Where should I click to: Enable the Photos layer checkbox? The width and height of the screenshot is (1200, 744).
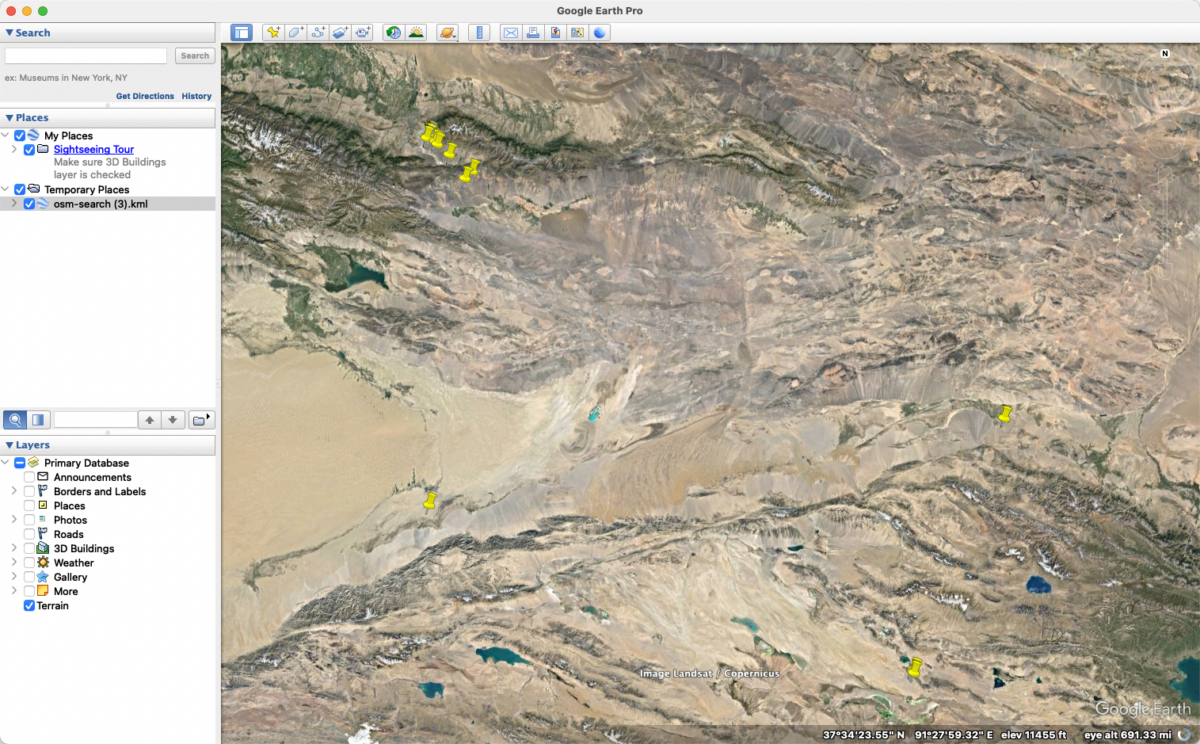pyautogui.click(x=29, y=520)
